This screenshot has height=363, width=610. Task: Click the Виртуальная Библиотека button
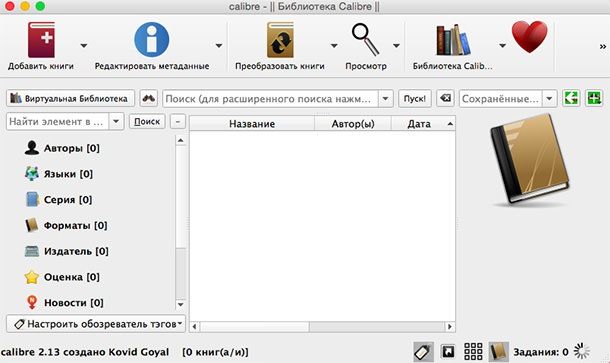pos(70,98)
